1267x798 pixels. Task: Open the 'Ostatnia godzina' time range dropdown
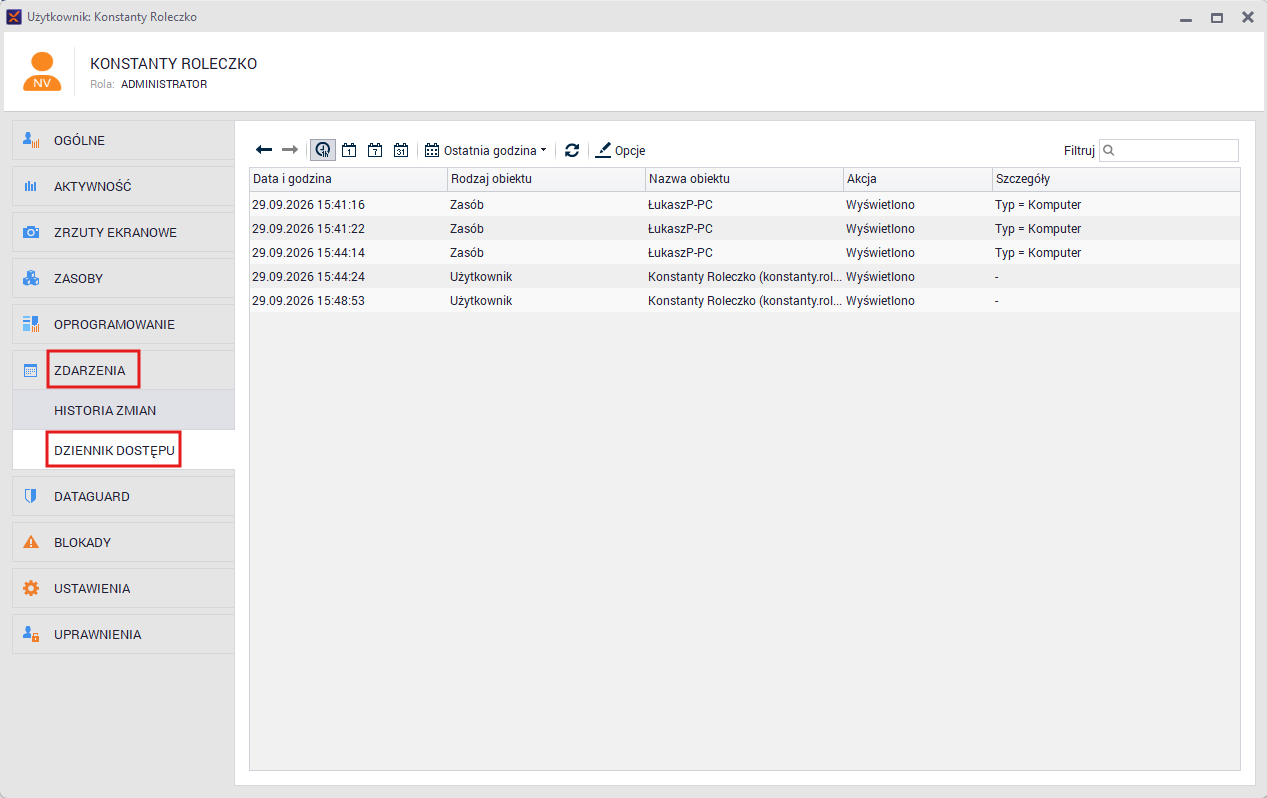coord(486,150)
